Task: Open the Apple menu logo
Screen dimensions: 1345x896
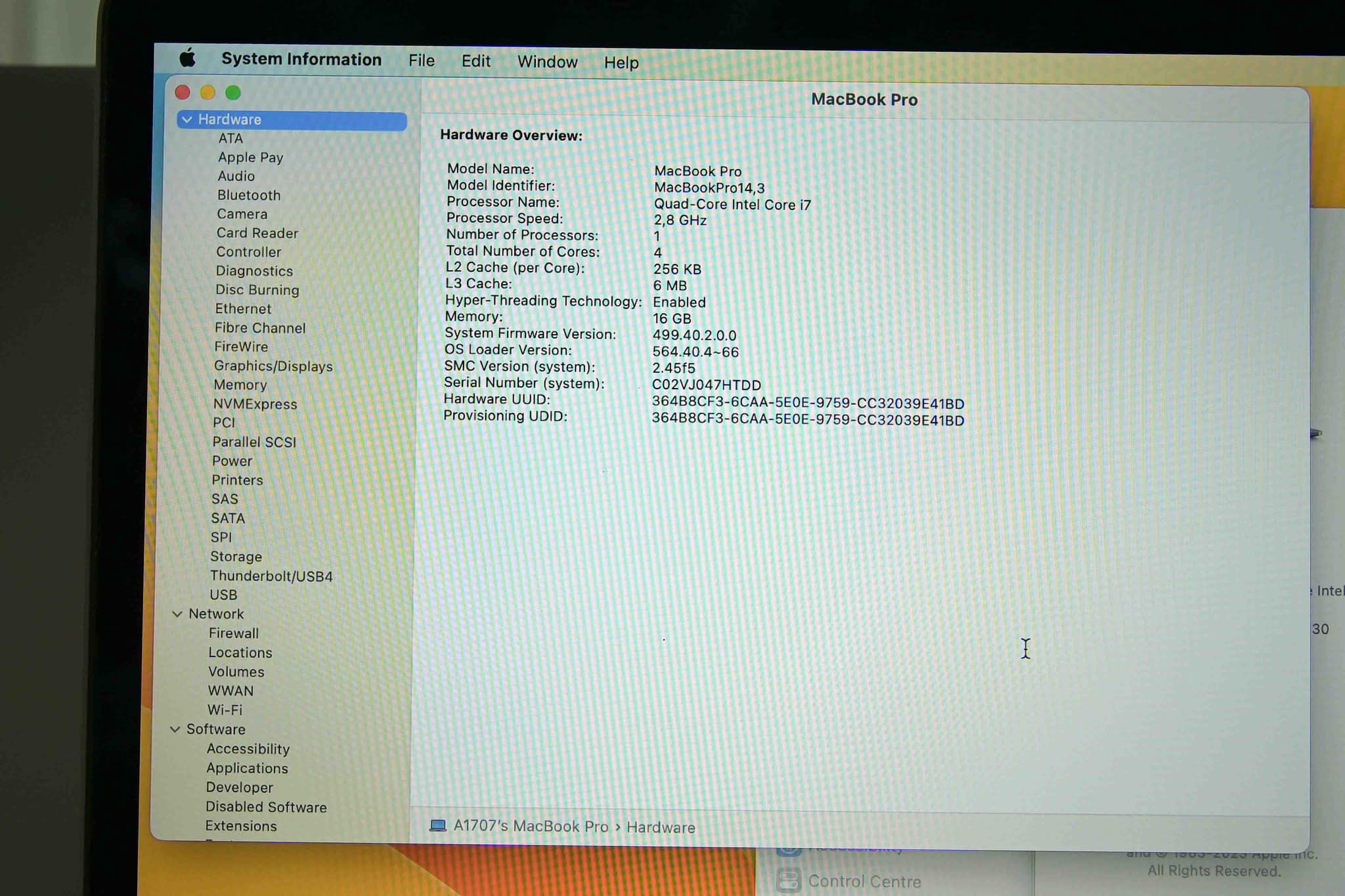Action: [x=187, y=58]
